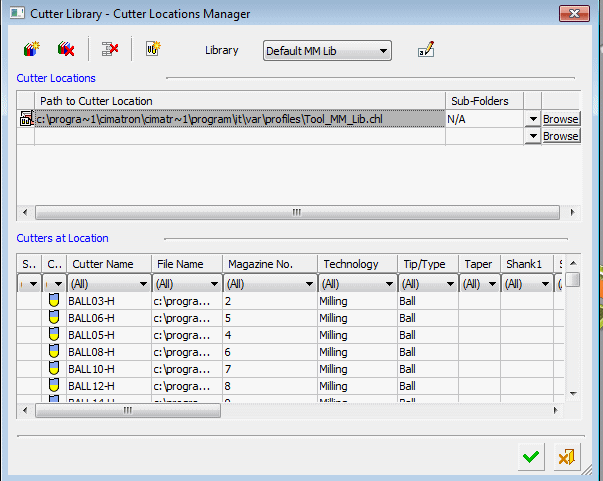The image size is (603, 481).
Task: Click the BALL03-H cutter icon
Action: tap(54, 300)
